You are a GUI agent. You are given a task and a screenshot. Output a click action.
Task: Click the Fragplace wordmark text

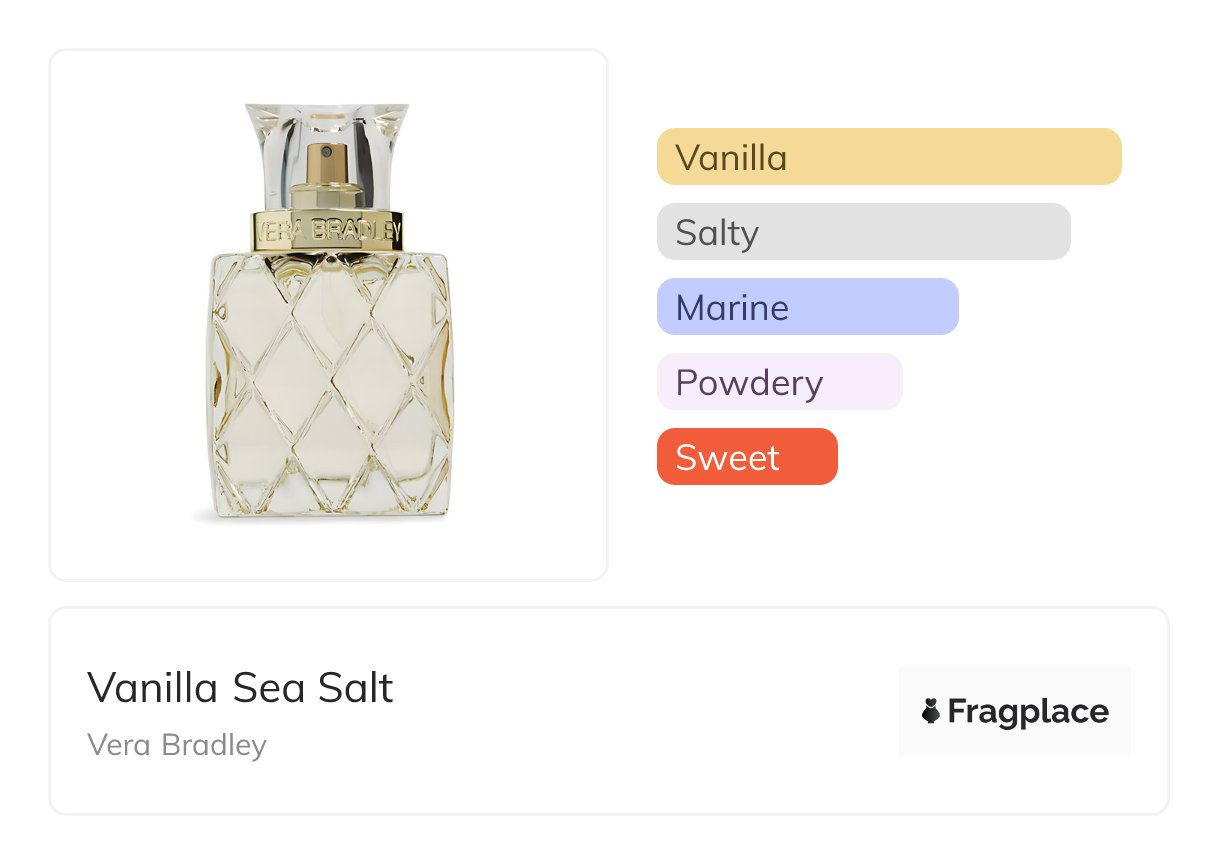[x=1027, y=711]
